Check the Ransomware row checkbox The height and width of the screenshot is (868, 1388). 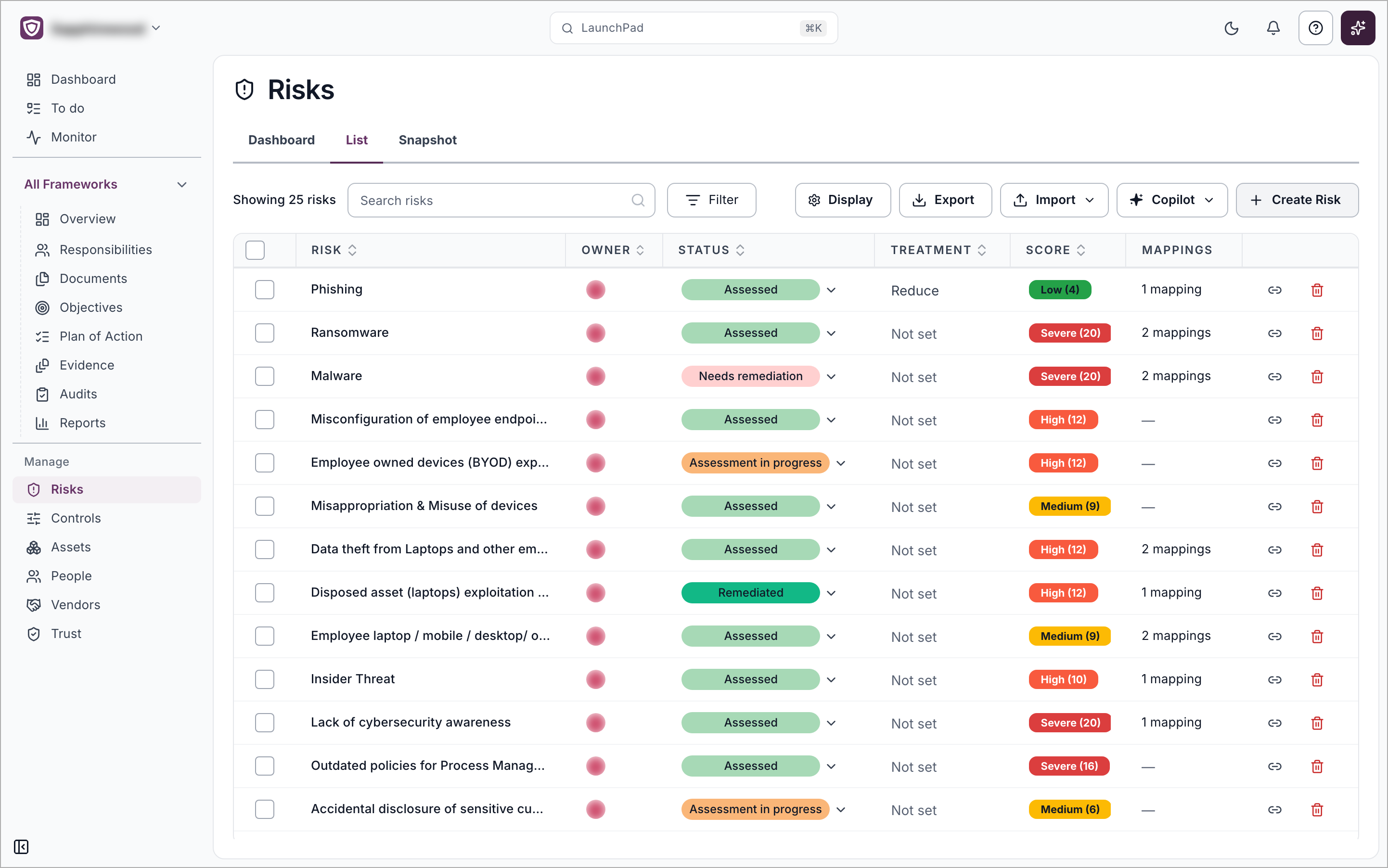[265, 333]
